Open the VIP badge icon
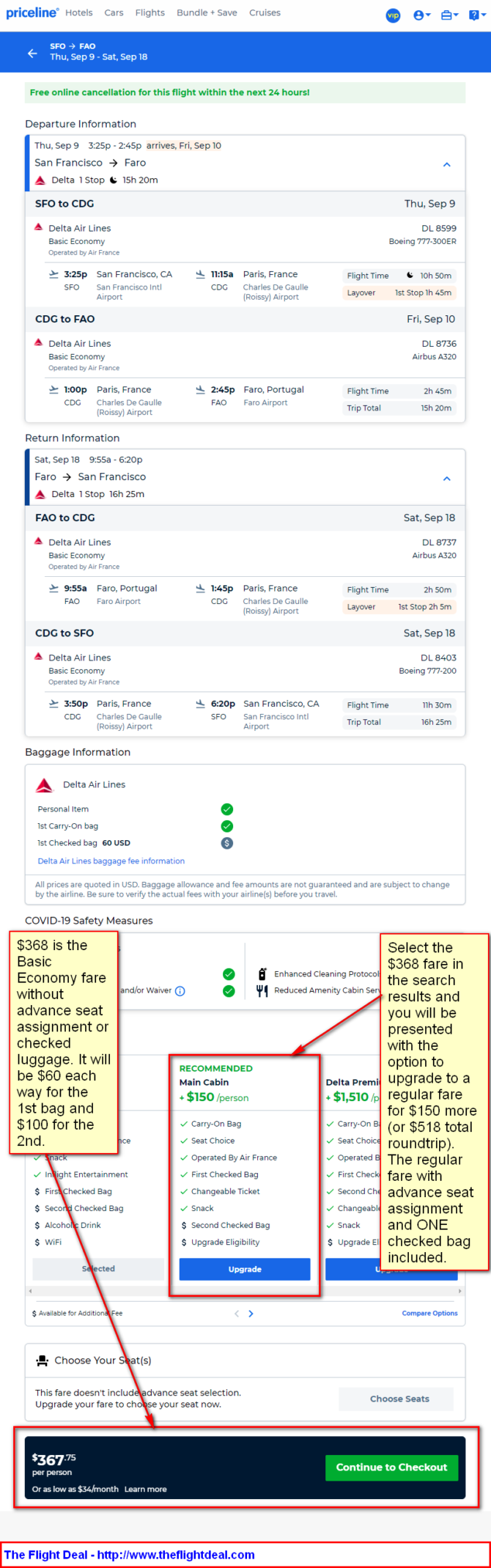The width and height of the screenshot is (491, 1568). pos(394,15)
